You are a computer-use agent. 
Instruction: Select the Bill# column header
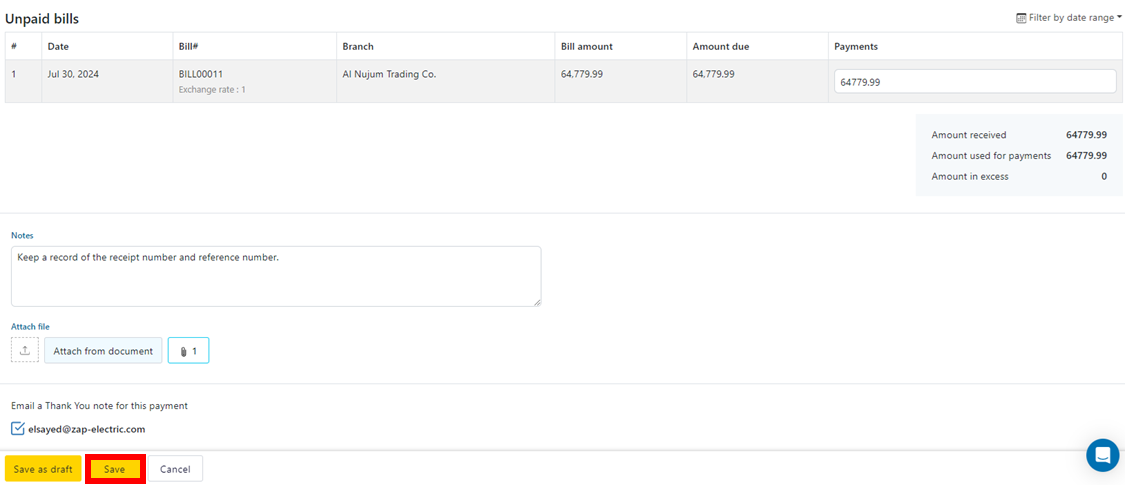click(190, 46)
